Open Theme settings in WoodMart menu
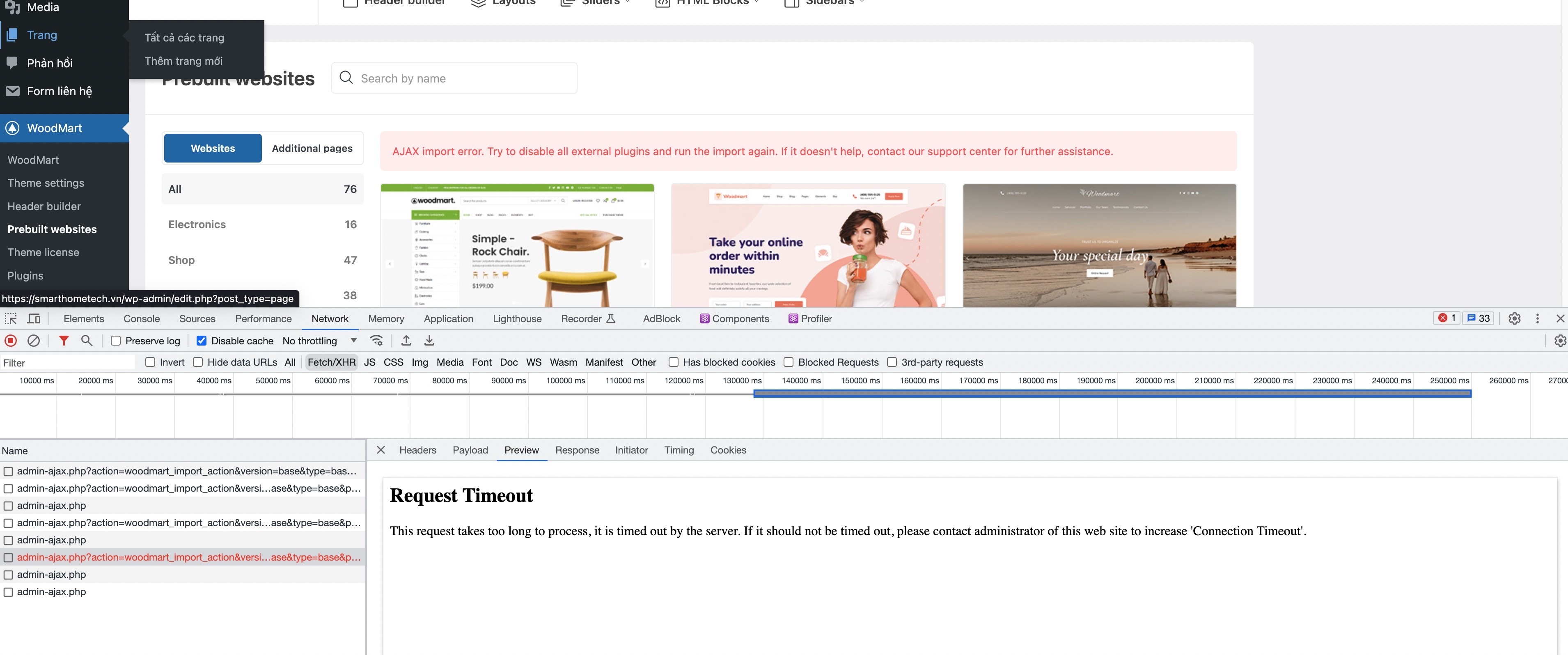The width and height of the screenshot is (1568, 655). tap(46, 183)
